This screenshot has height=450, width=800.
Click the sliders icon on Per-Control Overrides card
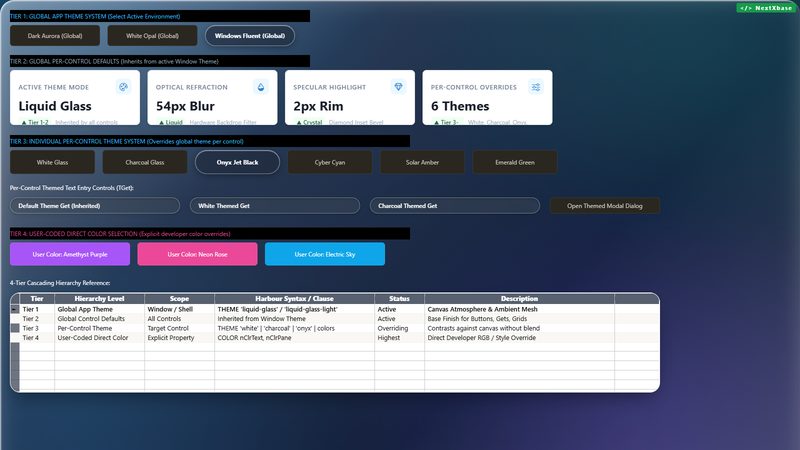coord(536,87)
